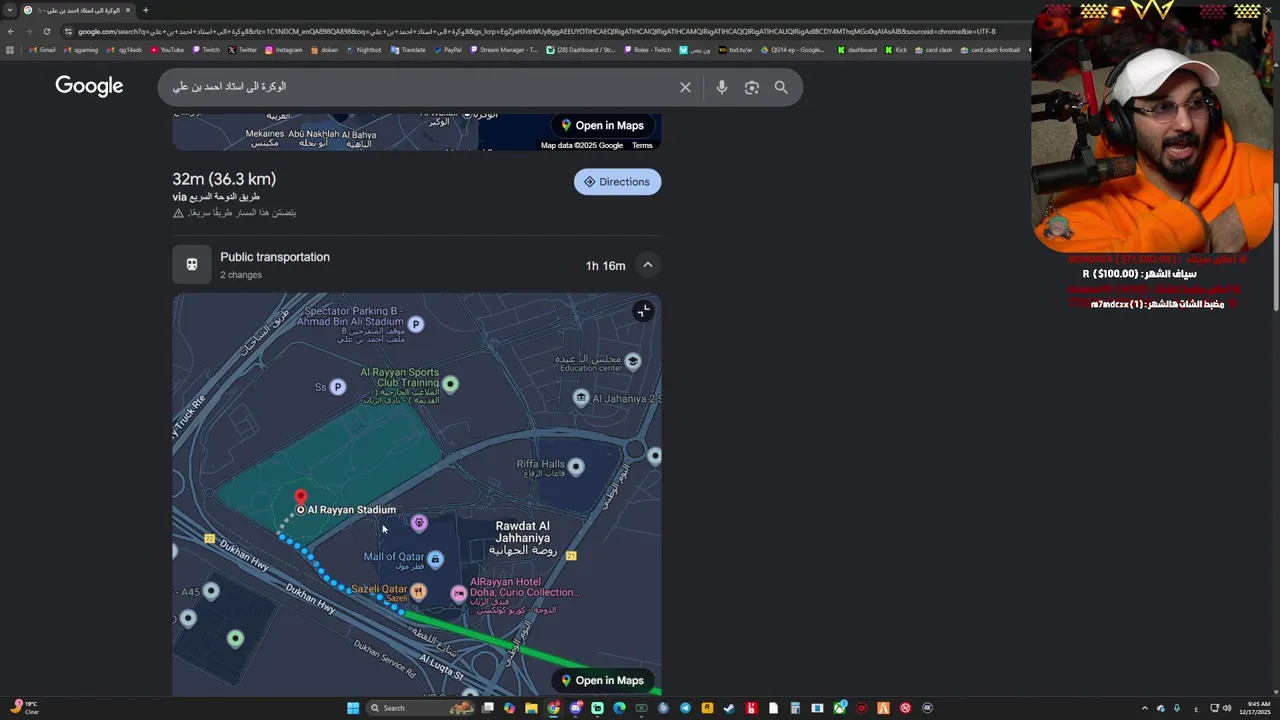Launch Steam from the taskbar
The image size is (1280, 720).
729,708
